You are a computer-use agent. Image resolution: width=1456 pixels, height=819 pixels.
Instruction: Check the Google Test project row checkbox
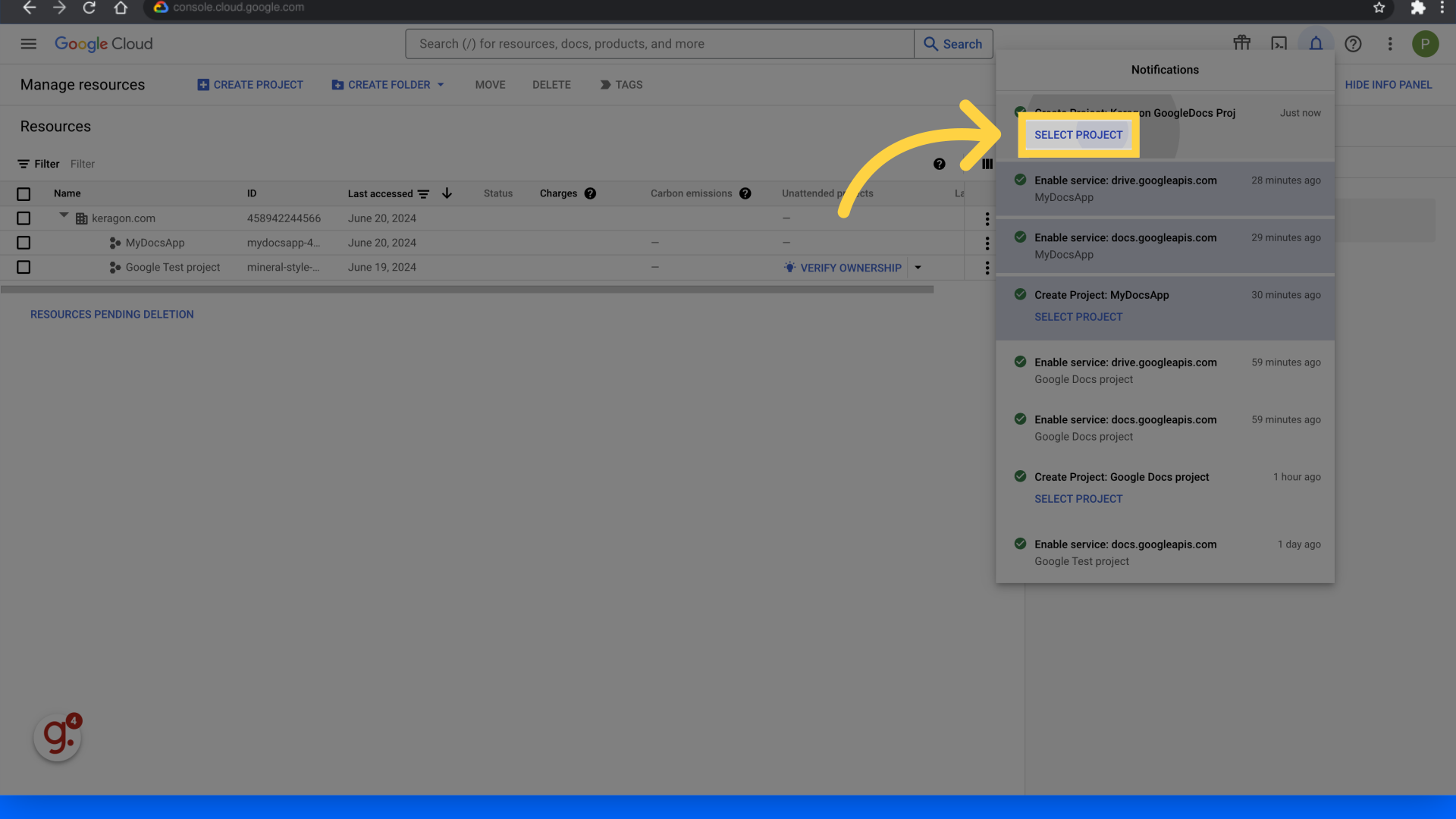pos(24,267)
